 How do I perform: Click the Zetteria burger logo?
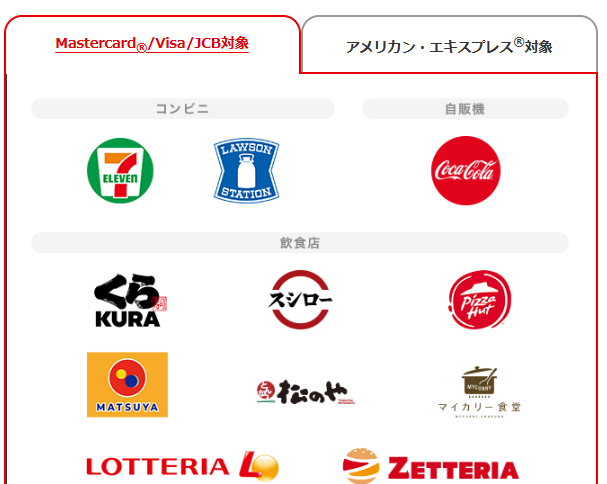point(430,466)
